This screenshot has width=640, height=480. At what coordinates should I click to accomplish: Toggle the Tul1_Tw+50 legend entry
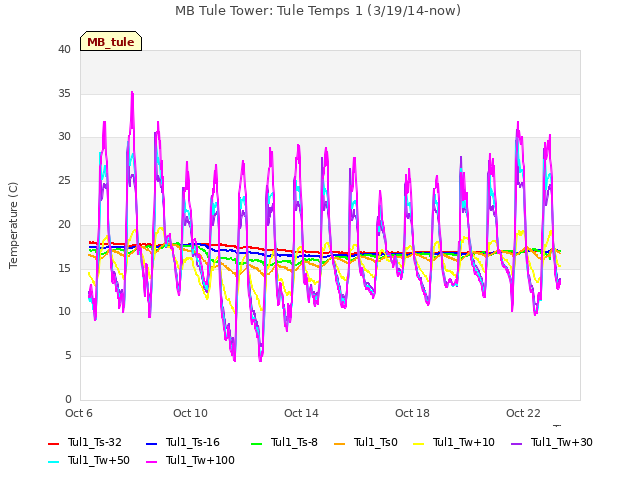click(89, 460)
